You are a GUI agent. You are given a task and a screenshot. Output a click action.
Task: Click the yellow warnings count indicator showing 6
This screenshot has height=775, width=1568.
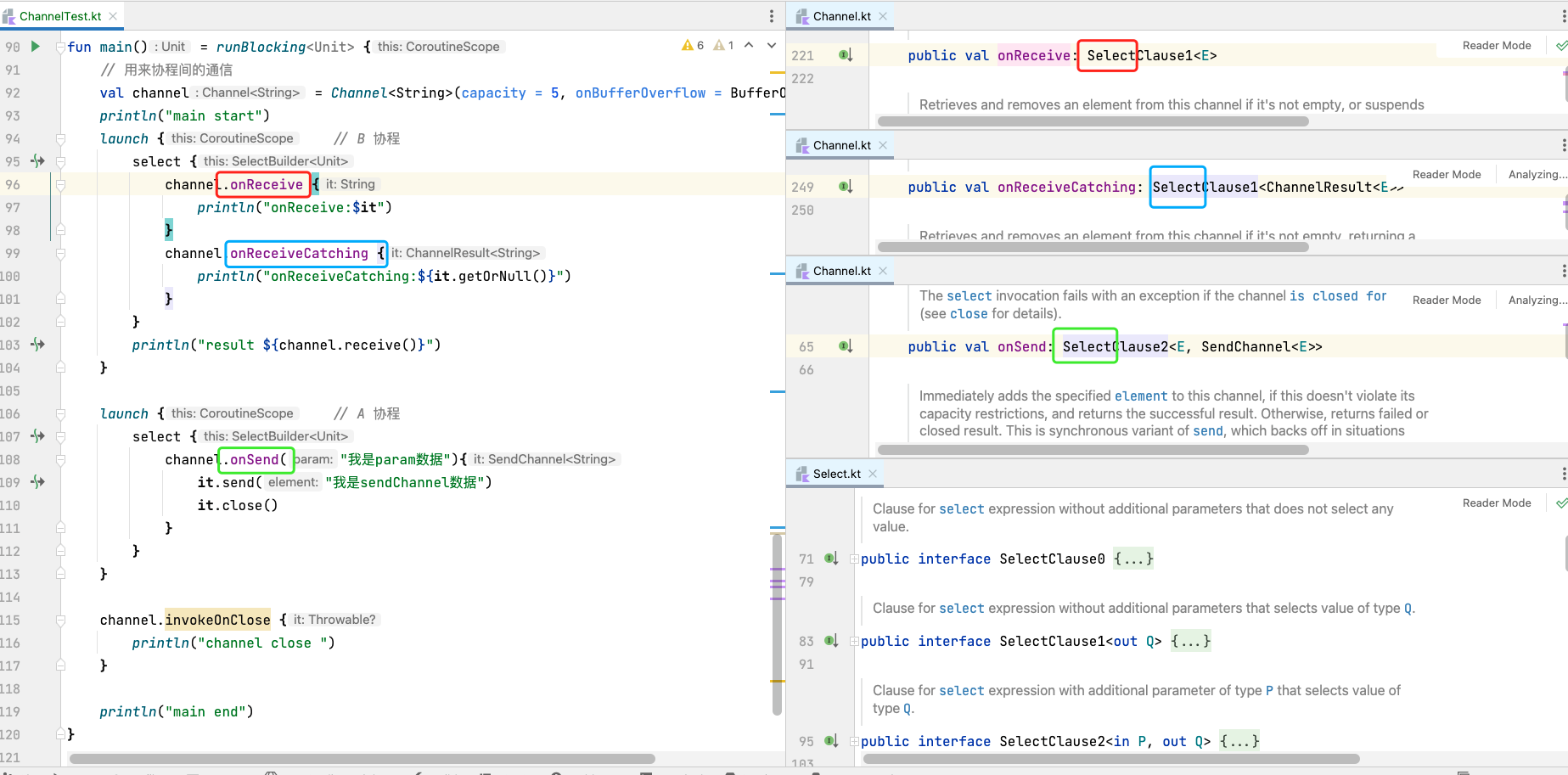tap(693, 46)
